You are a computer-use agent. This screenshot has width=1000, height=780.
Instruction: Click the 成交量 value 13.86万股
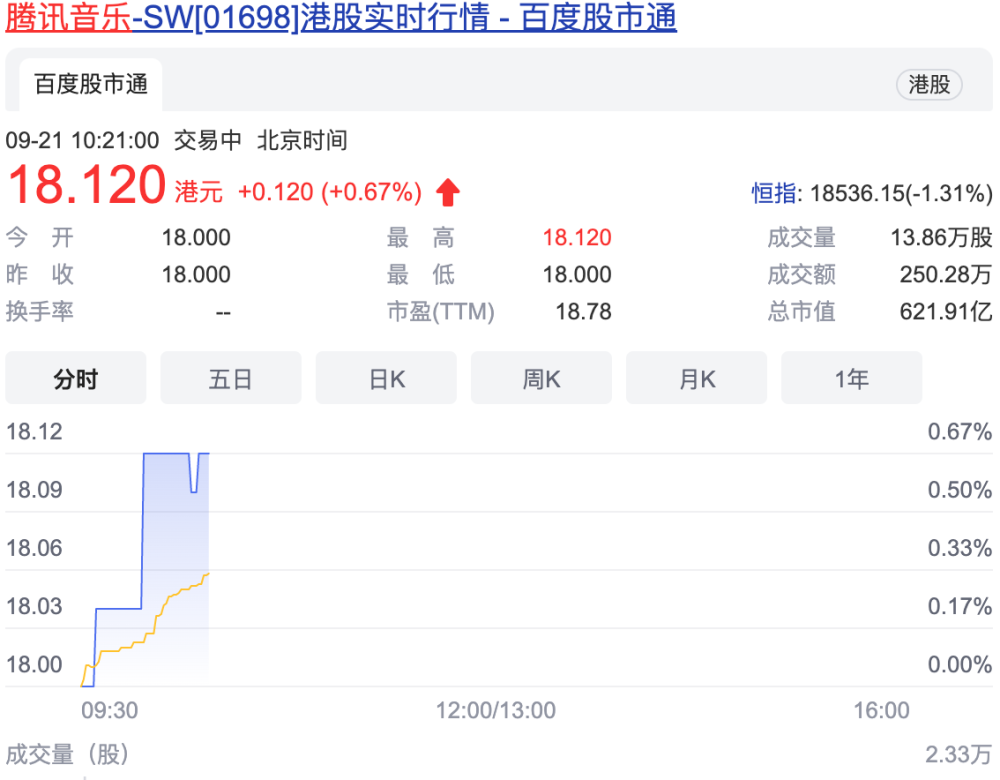941,238
